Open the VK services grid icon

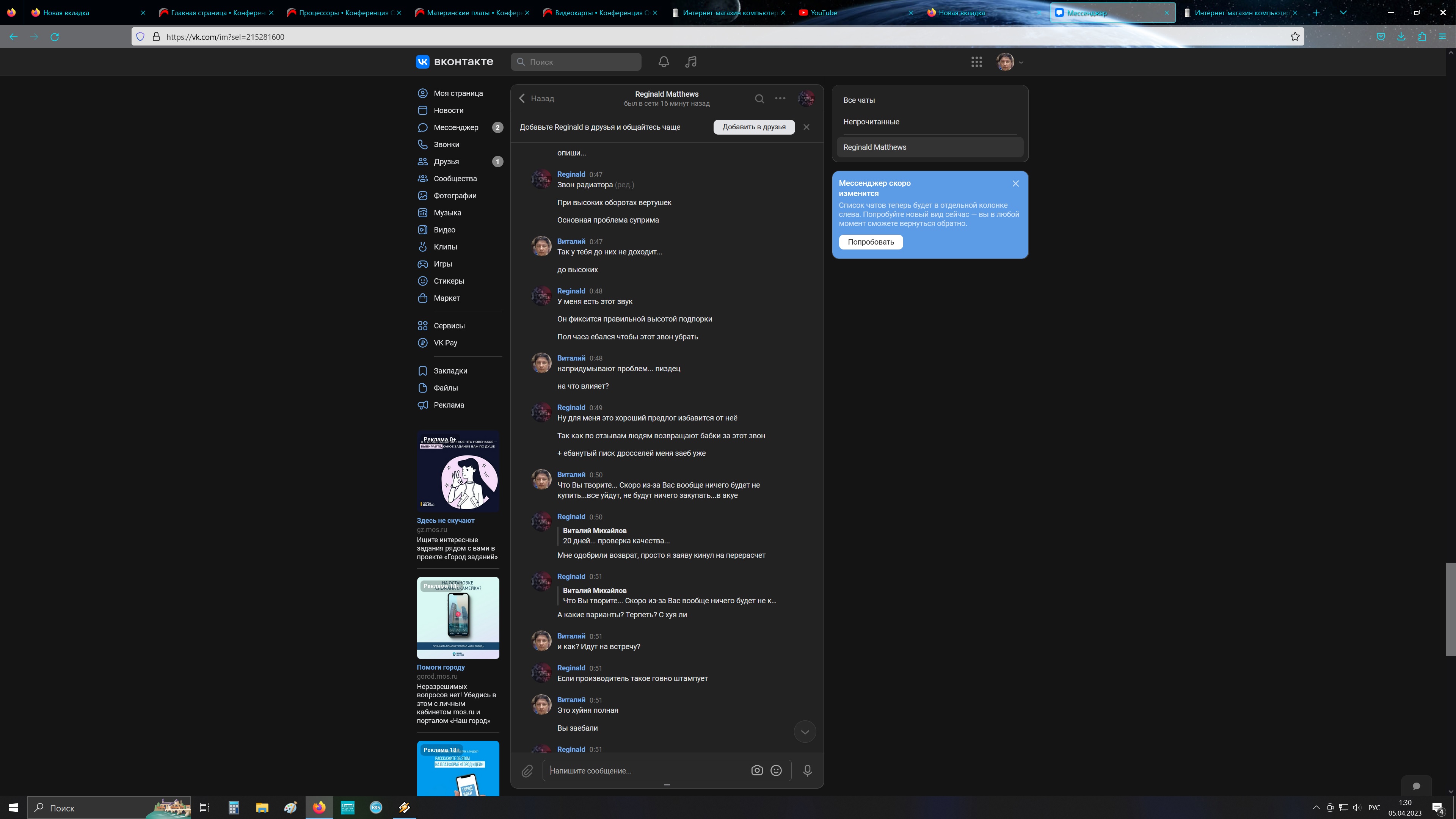[x=976, y=61]
